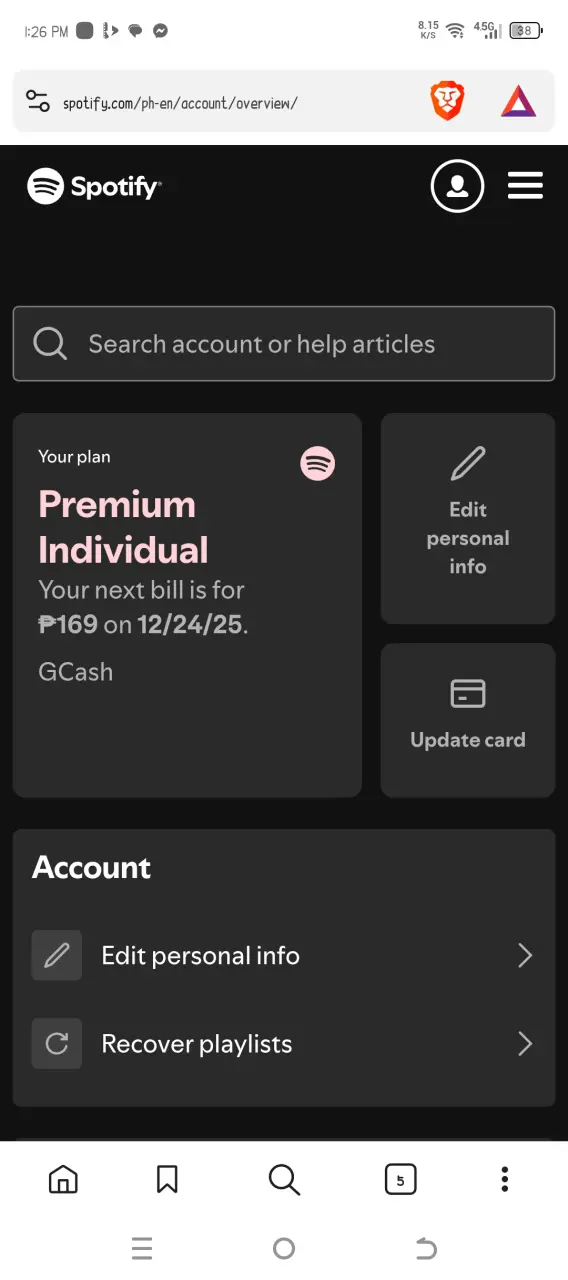Tap the browser home icon in bottom bar

tap(63, 1180)
